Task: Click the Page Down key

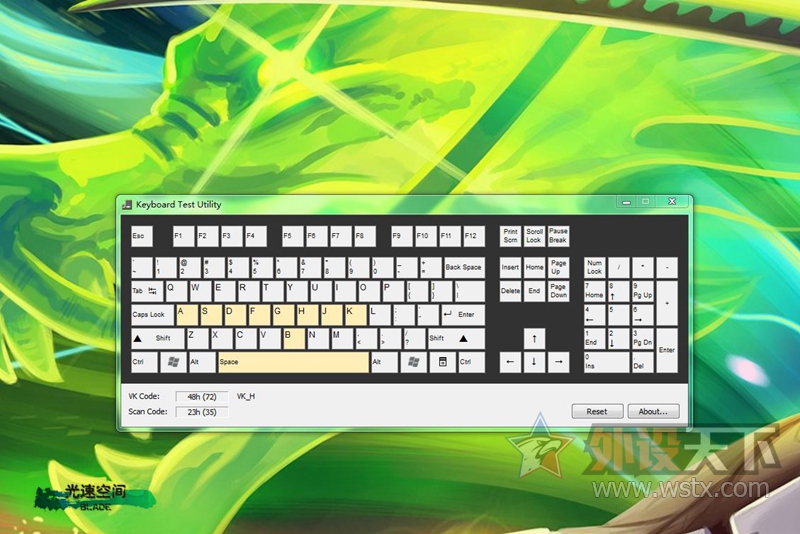Action: click(559, 291)
